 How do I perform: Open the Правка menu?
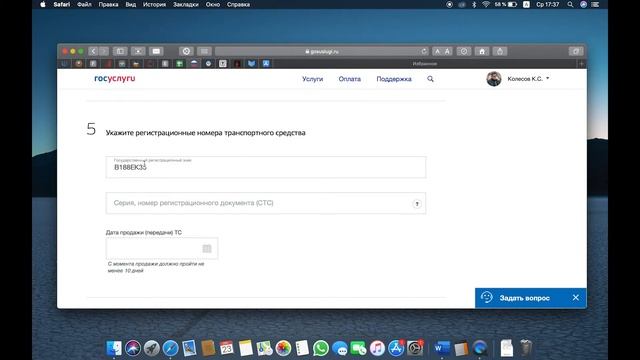108,4
